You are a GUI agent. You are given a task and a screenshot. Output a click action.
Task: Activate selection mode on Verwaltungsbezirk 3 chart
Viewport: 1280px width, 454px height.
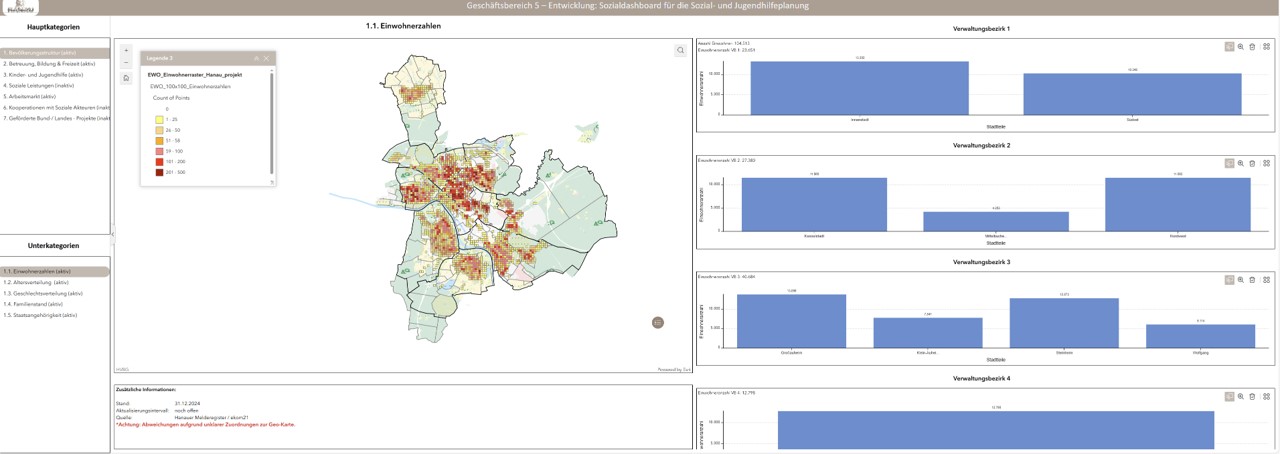pyautogui.click(x=1229, y=280)
